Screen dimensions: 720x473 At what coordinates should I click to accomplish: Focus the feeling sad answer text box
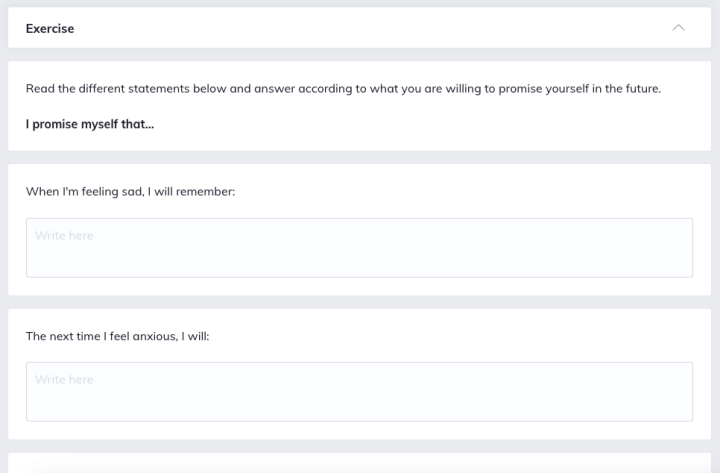tap(359, 248)
